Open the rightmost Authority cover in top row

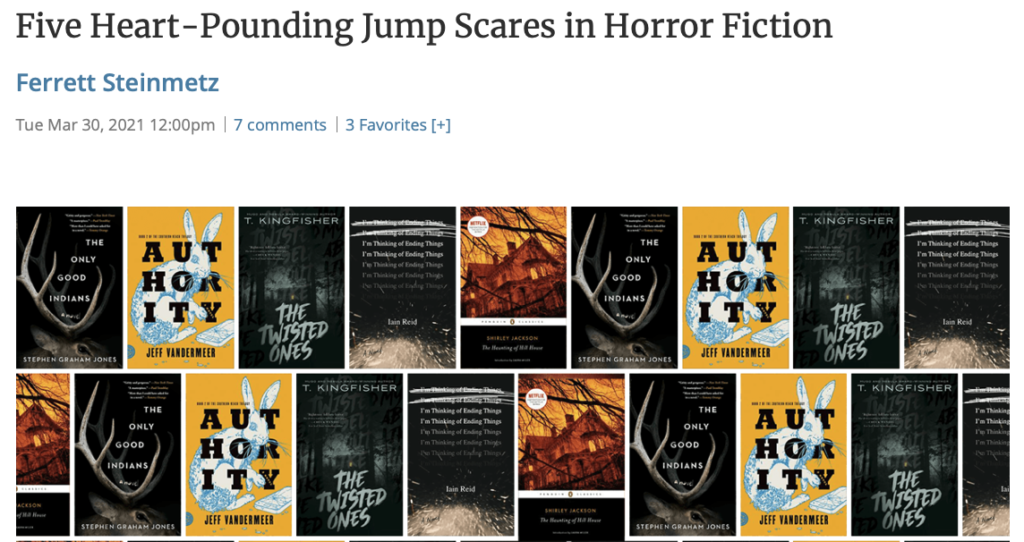coord(735,287)
